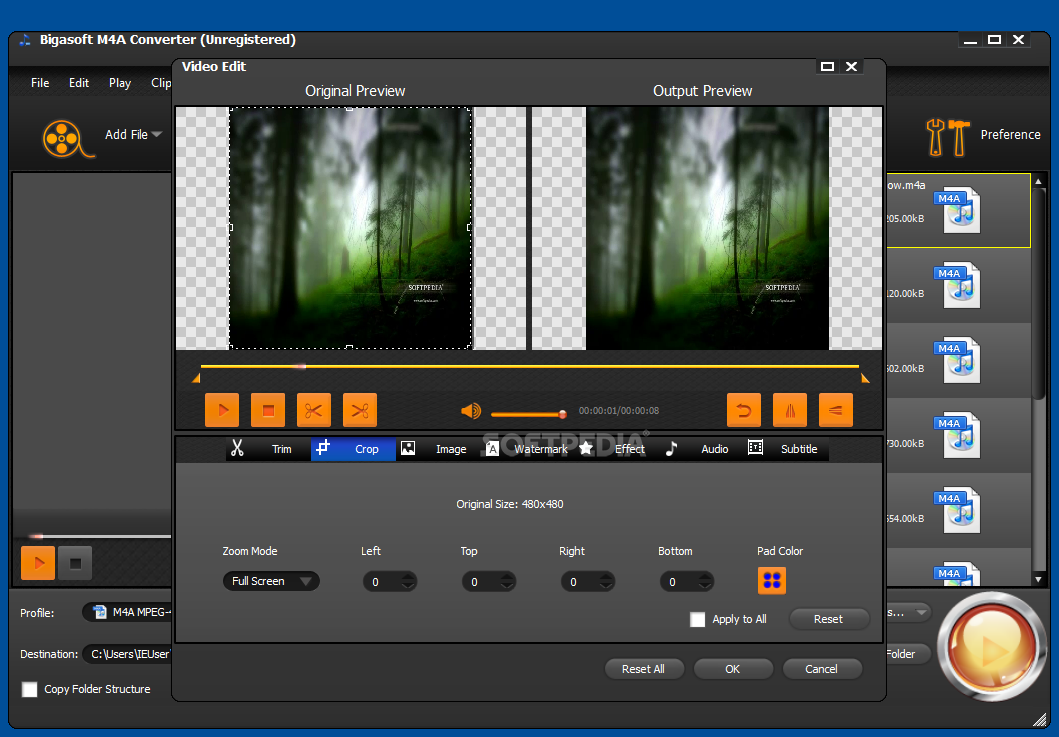Click the speaker volume icon
Image resolution: width=1059 pixels, height=737 pixels.
(471, 411)
